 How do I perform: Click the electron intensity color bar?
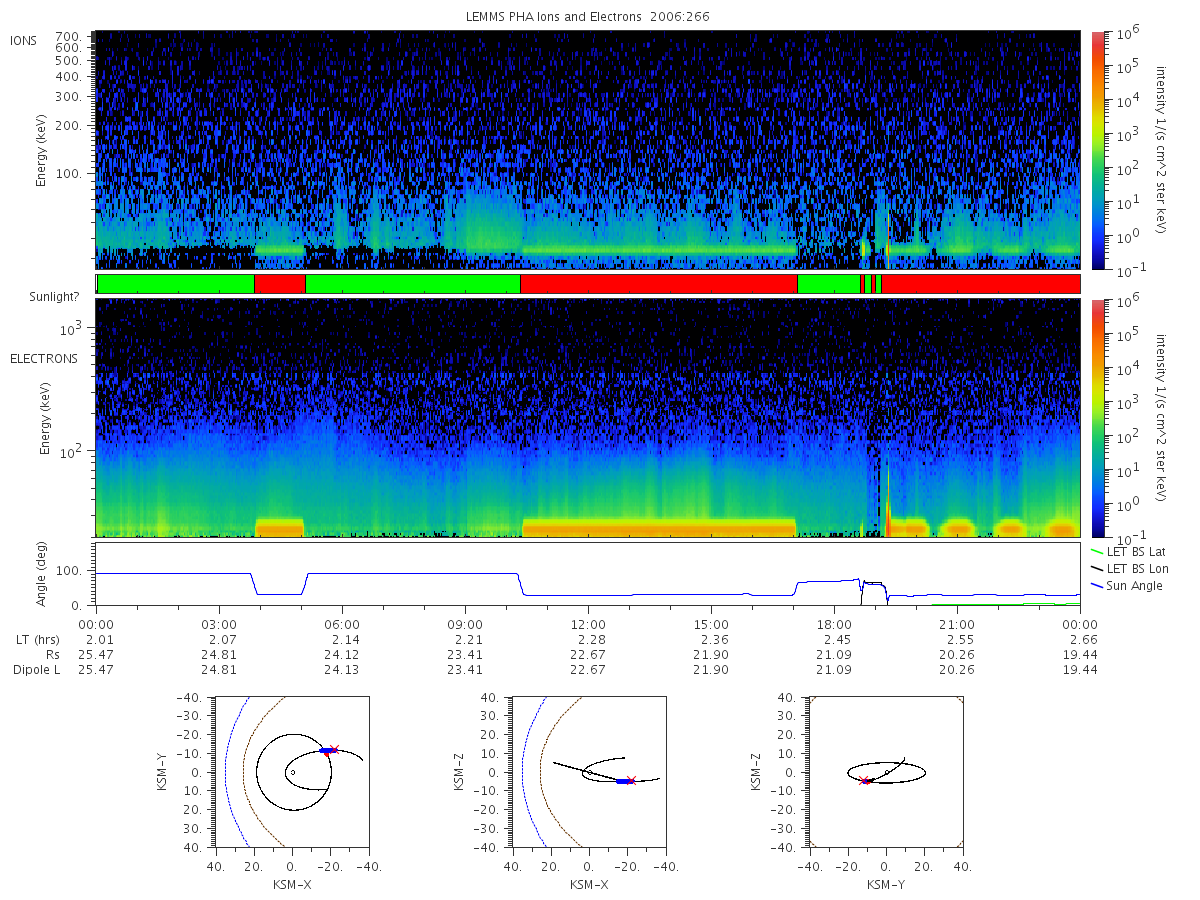(x=1097, y=418)
